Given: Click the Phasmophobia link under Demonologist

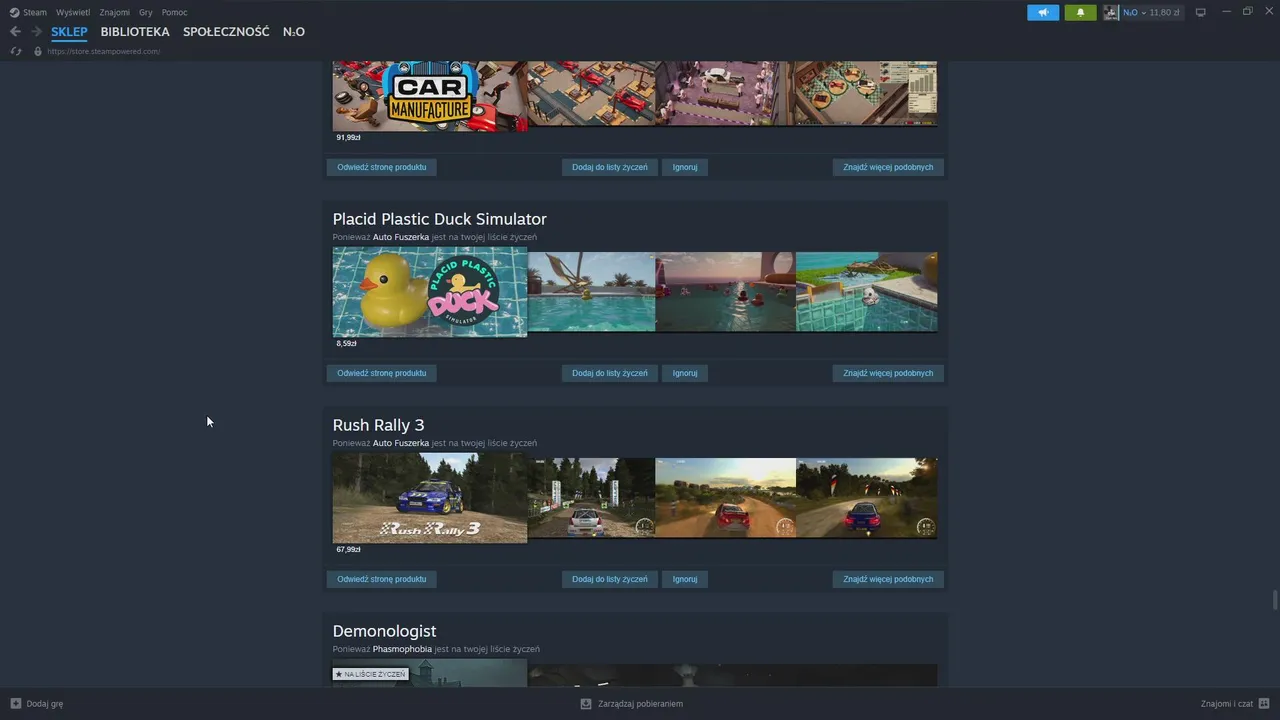Looking at the screenshot, I should click(x=402, y=649).
